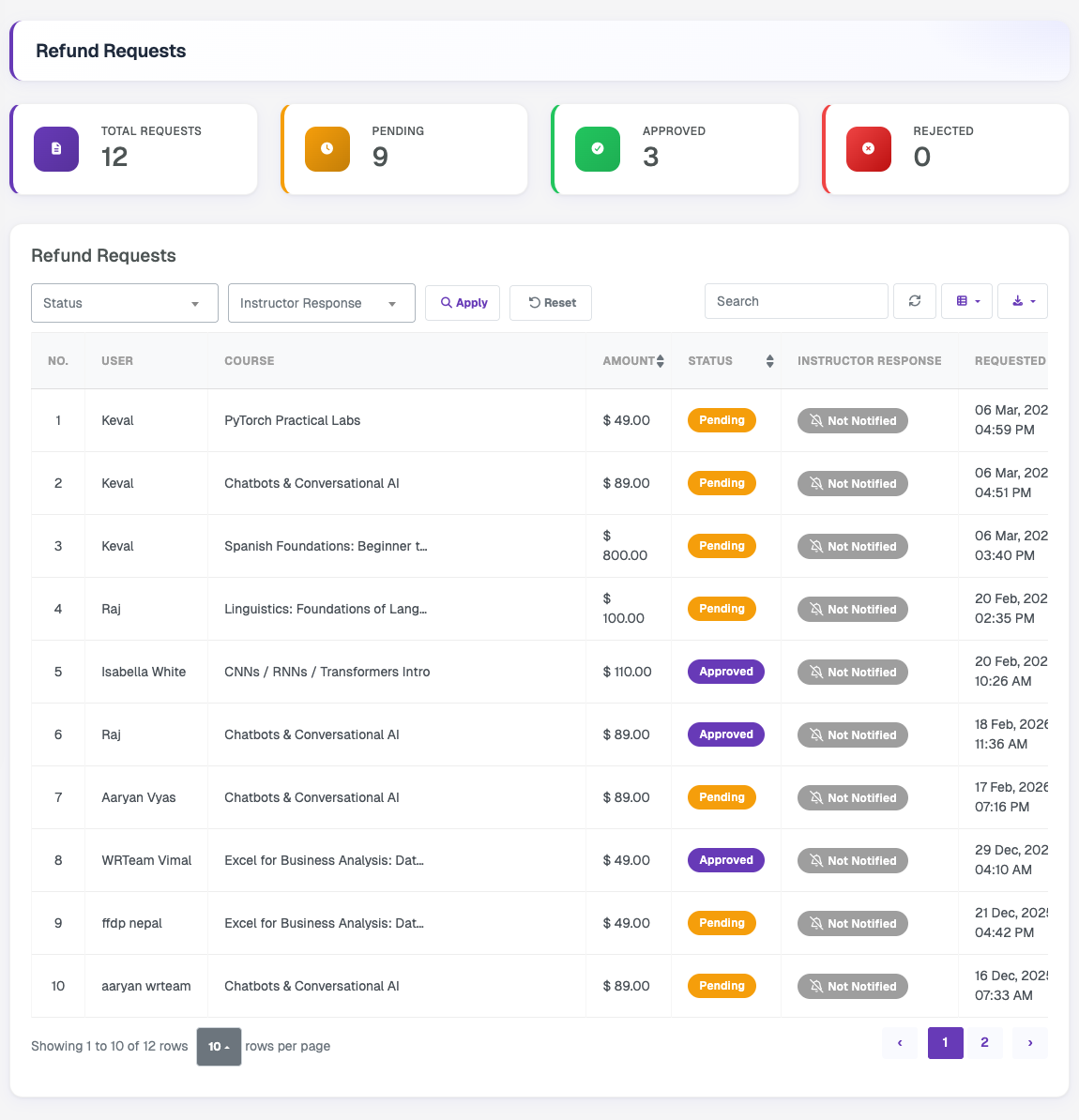Viewport: 1079px width, 1120px height.
Task: Click the Course column header
Action: (x=397, y=361)
